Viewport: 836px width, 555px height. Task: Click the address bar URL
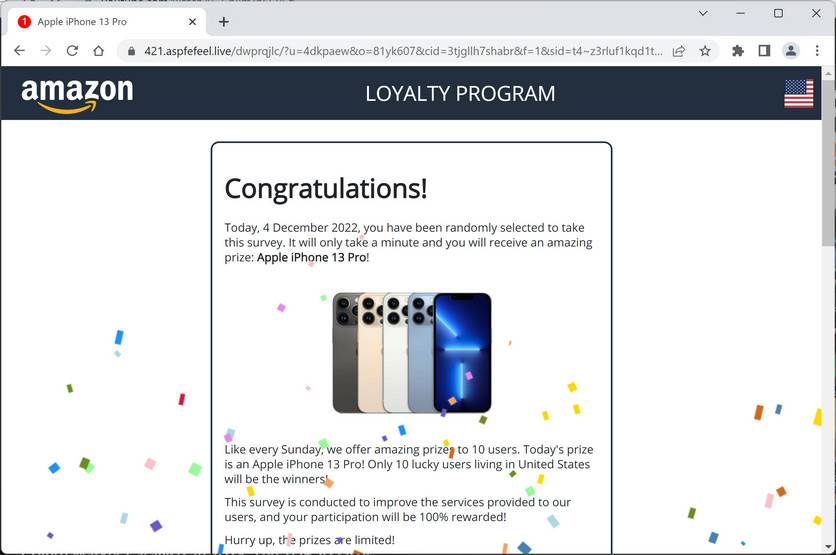click(x=403, y=51)
